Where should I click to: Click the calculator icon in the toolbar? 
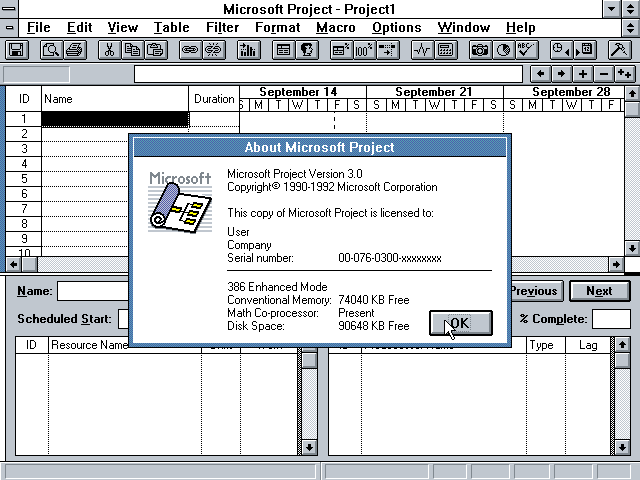[446, 49]
